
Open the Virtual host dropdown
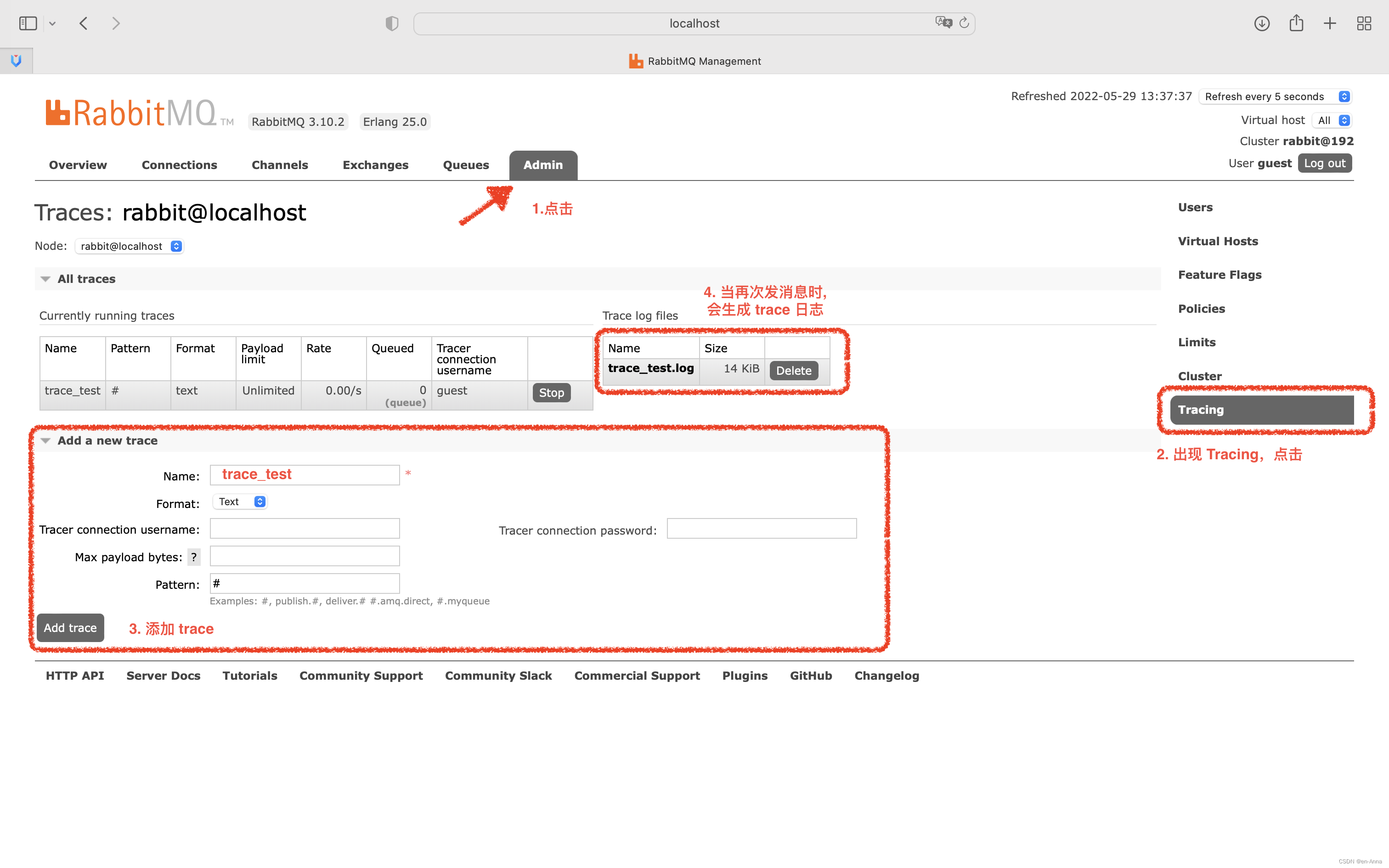tap(1332, 120)
